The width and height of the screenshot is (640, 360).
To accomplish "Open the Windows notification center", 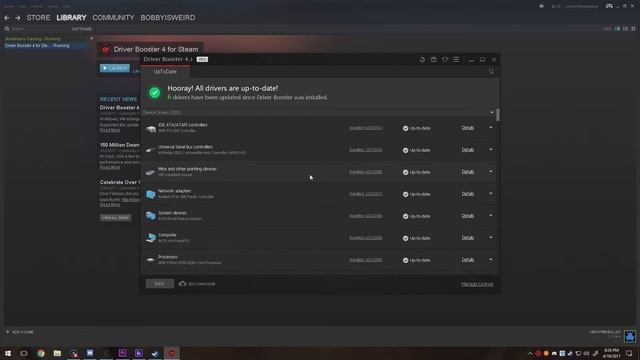I will tap(629, 353).
